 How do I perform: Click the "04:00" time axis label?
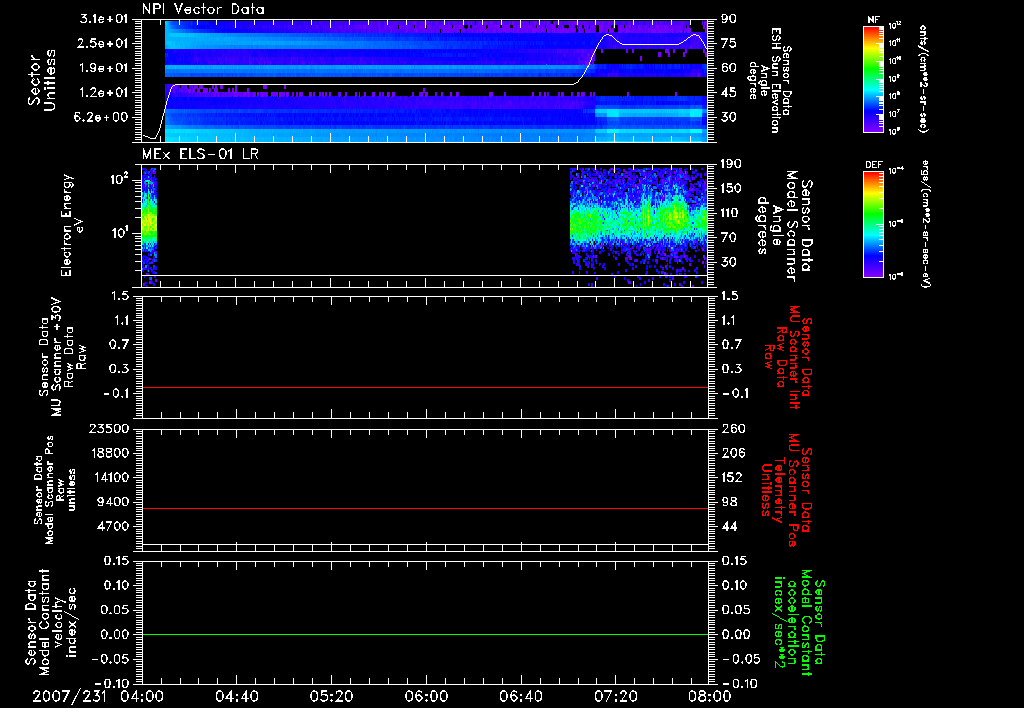(x=142, y=696)
